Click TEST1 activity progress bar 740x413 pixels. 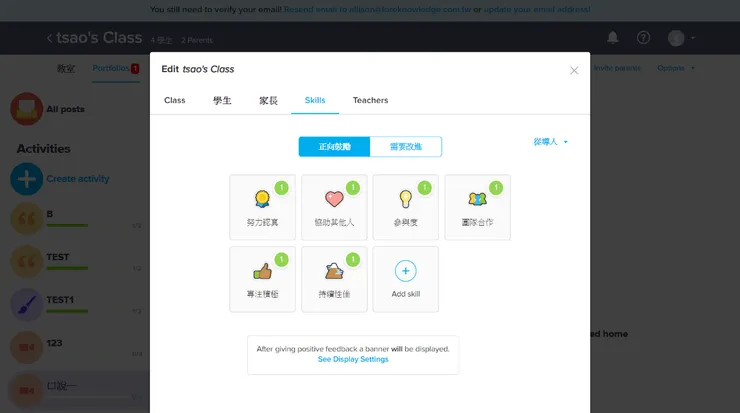[67, 311]
